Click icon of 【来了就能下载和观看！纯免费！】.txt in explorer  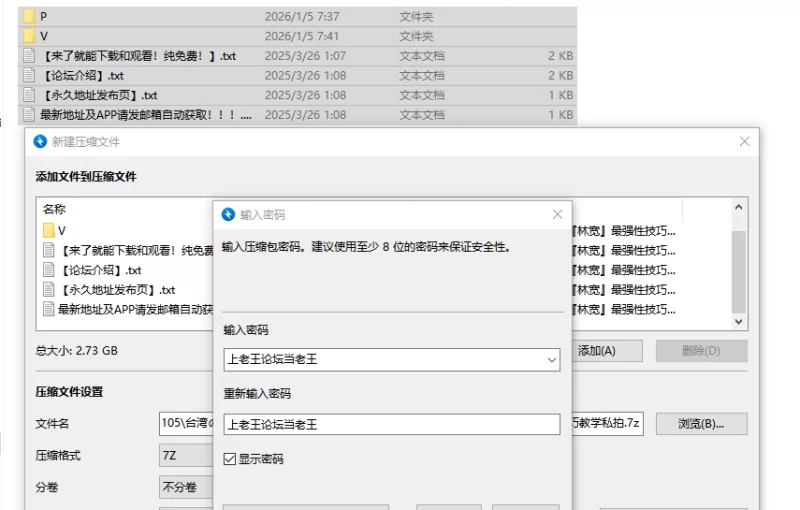pos(29,56)
